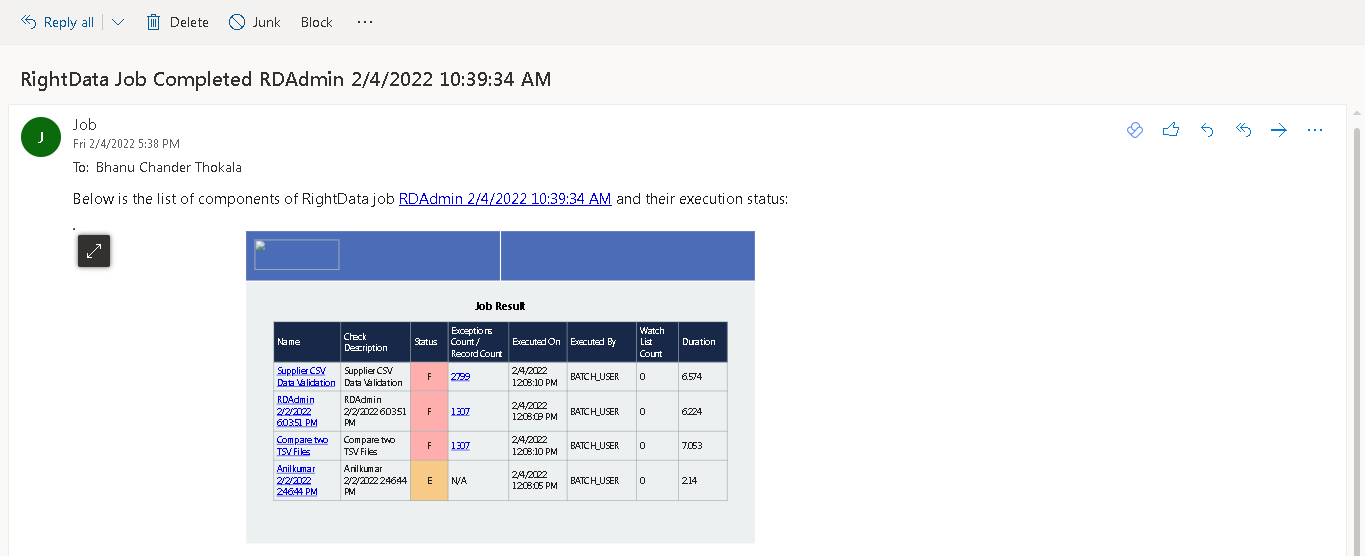This screenshot has height=556, width=1365.
Task: Click the Check Description column header
Action: pyautogui.click(x=375, y=342)
